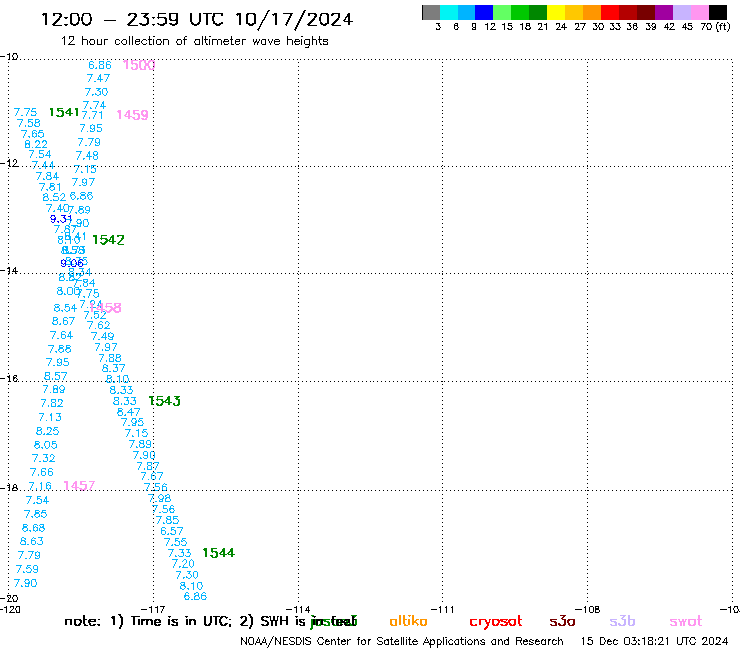This screenshot has width=740, height=650.
Task: Click the 8.67 wave height value
Action: pos(63,321)
